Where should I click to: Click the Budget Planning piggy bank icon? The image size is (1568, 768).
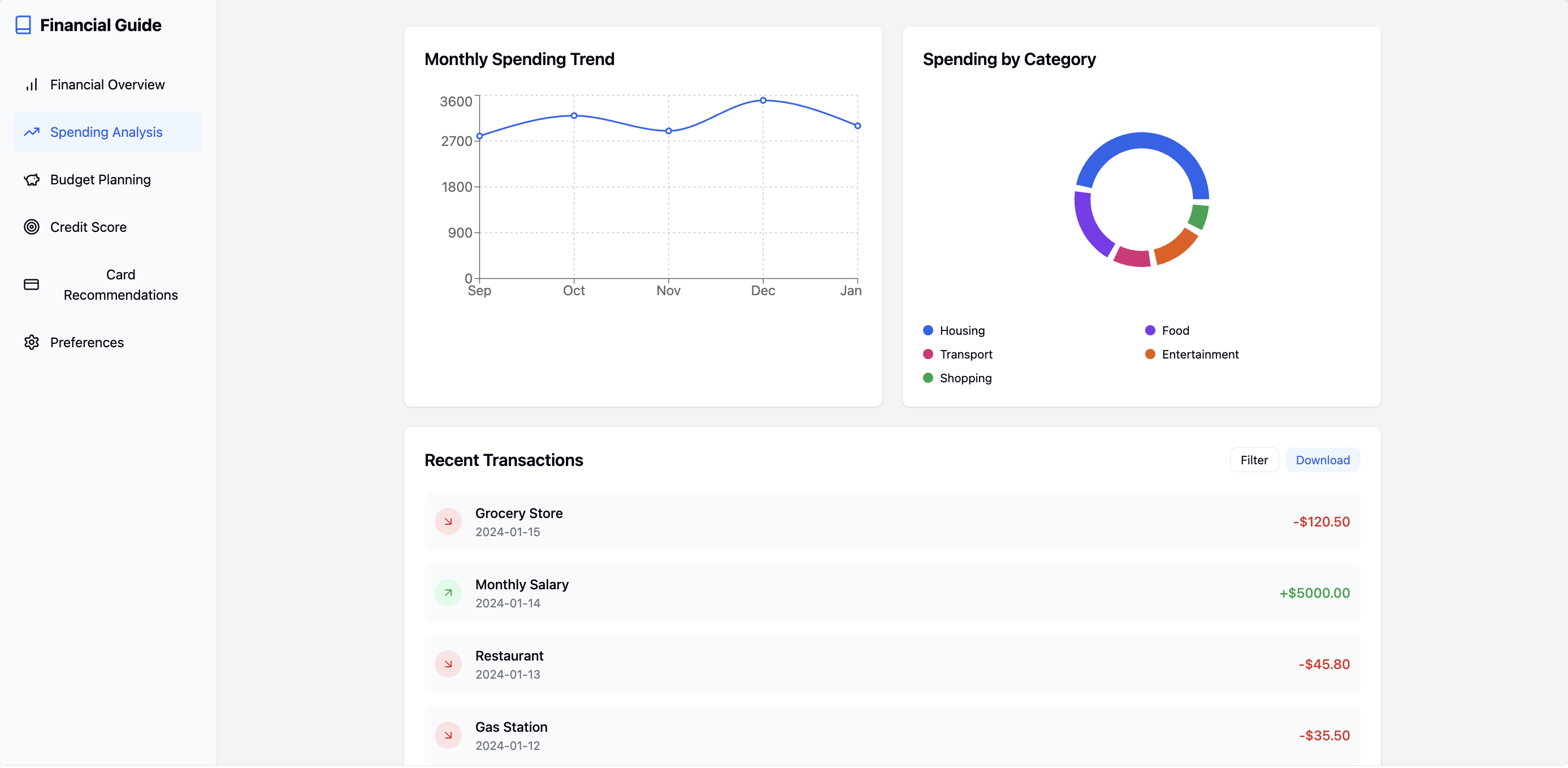(x=32, y=180)
